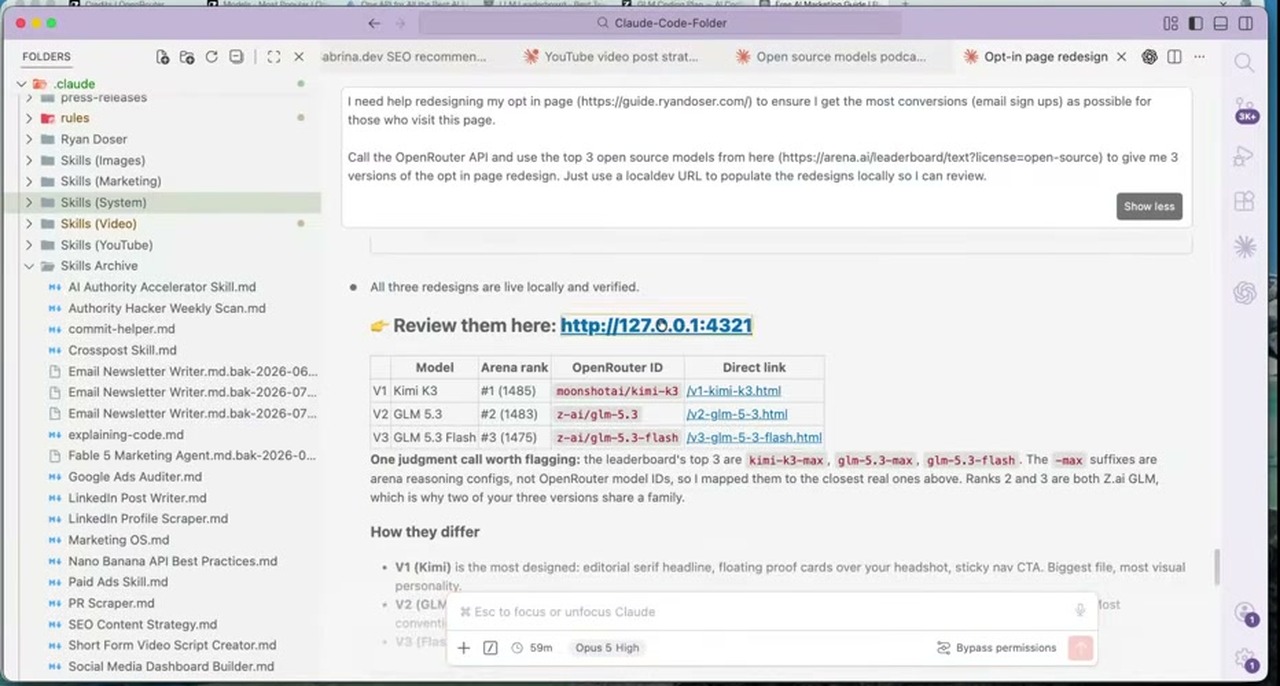Open the settings gear with badge
The image size is (1280, 686).
[x=1246, y=658]
